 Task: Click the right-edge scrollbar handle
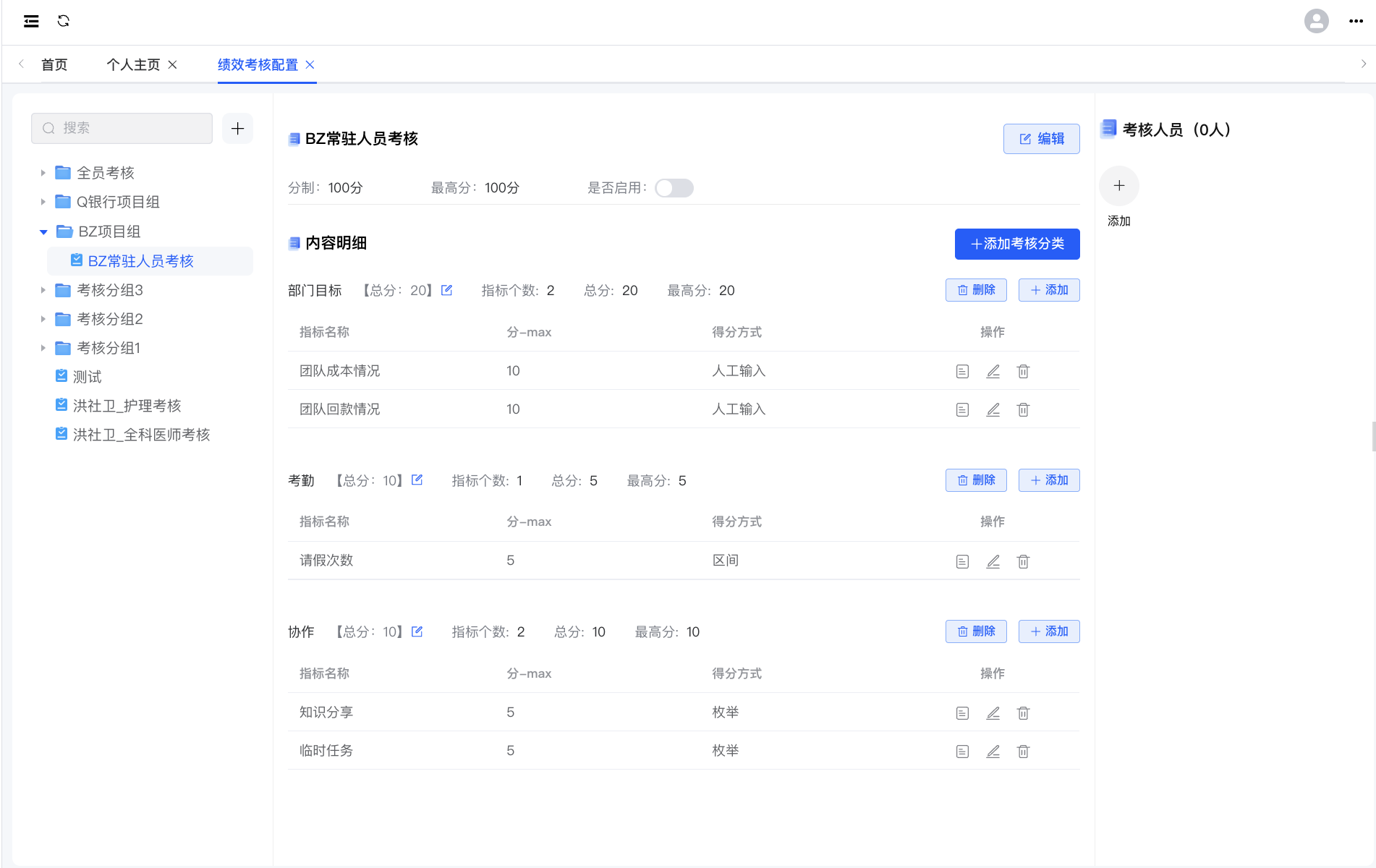point(1373,436)
